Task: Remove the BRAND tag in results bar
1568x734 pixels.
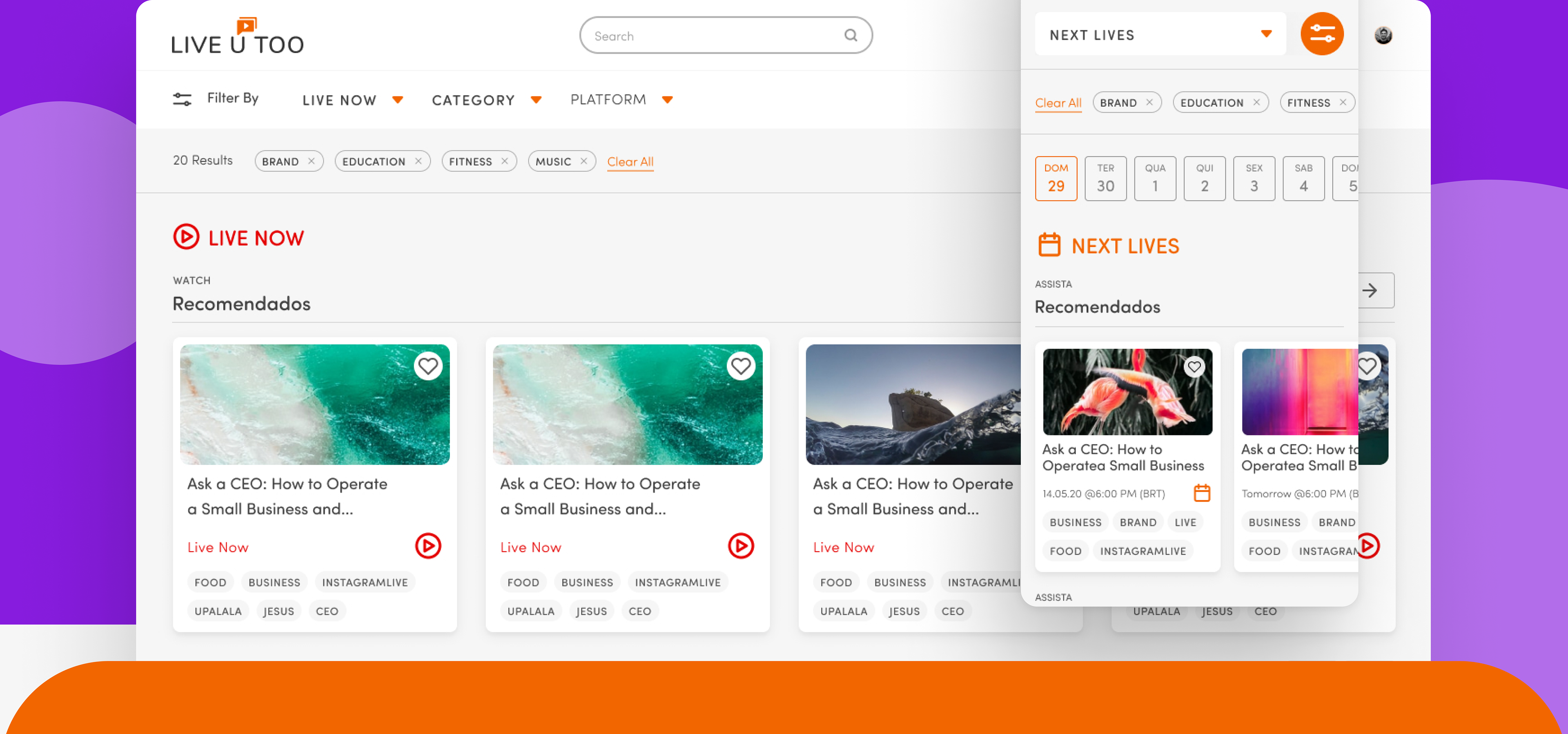Action: 311,161
